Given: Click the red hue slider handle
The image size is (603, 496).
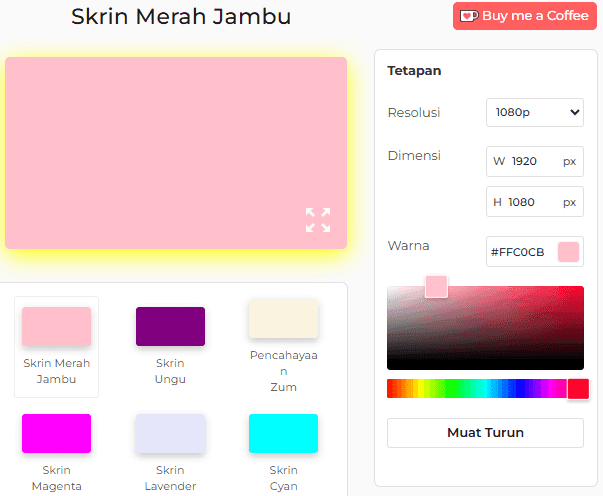Looking at the screenshot, I should [578, 389].
